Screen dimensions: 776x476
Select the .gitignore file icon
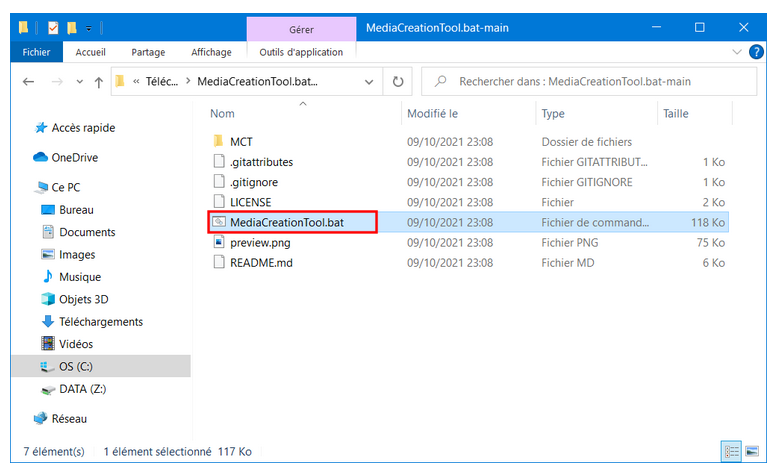(219, 182)
